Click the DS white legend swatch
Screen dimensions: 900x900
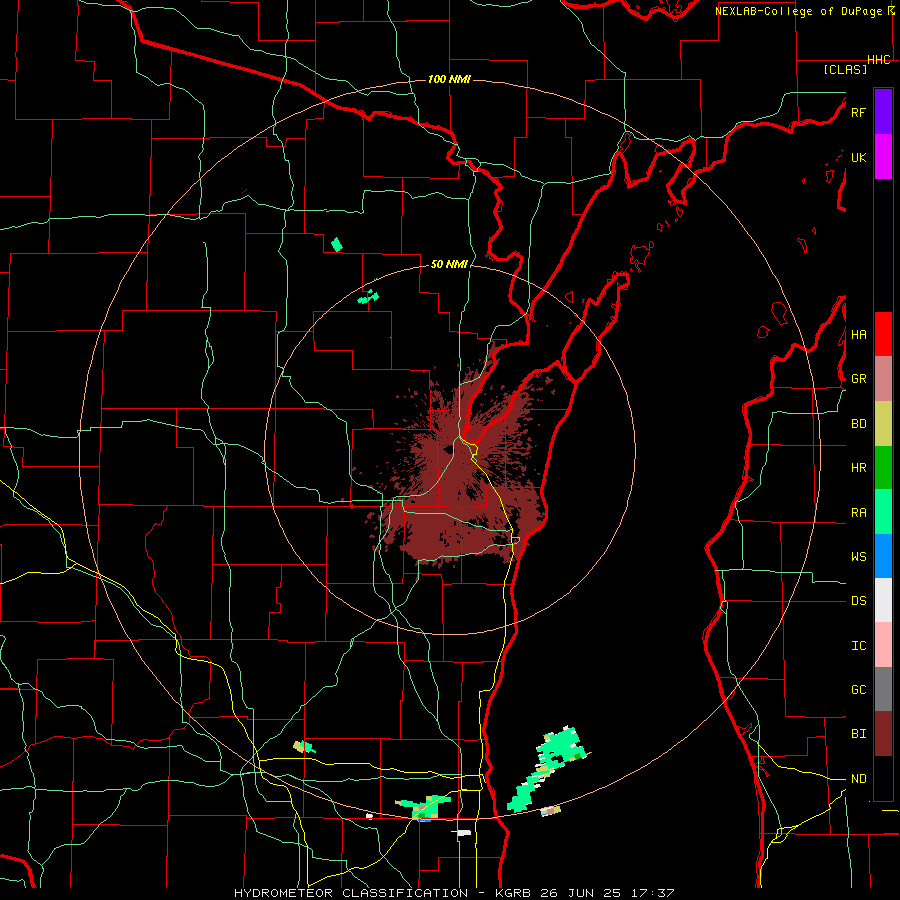[883, 600]
